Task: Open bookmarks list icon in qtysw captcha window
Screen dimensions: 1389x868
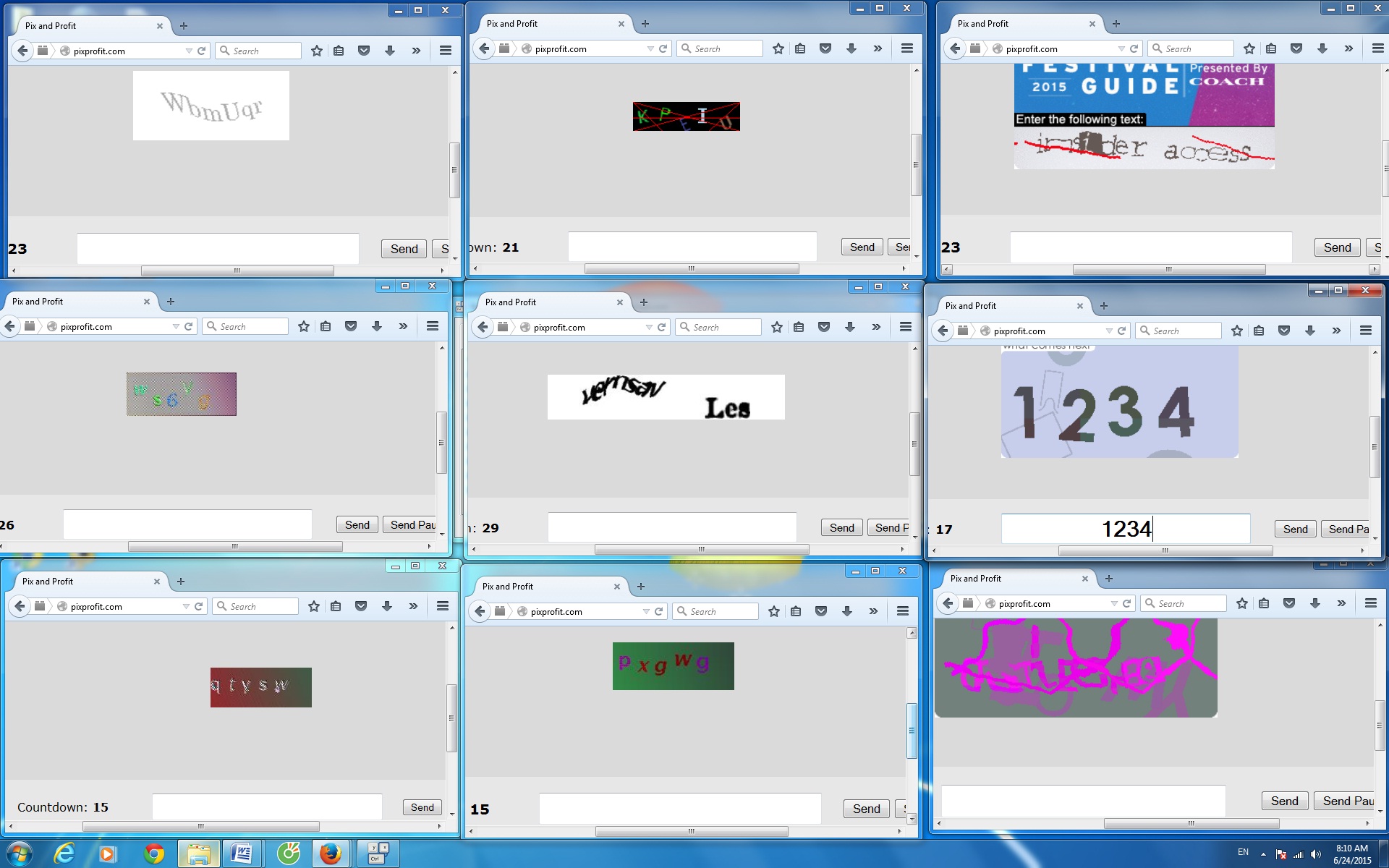Action: [x=336, y=606]
